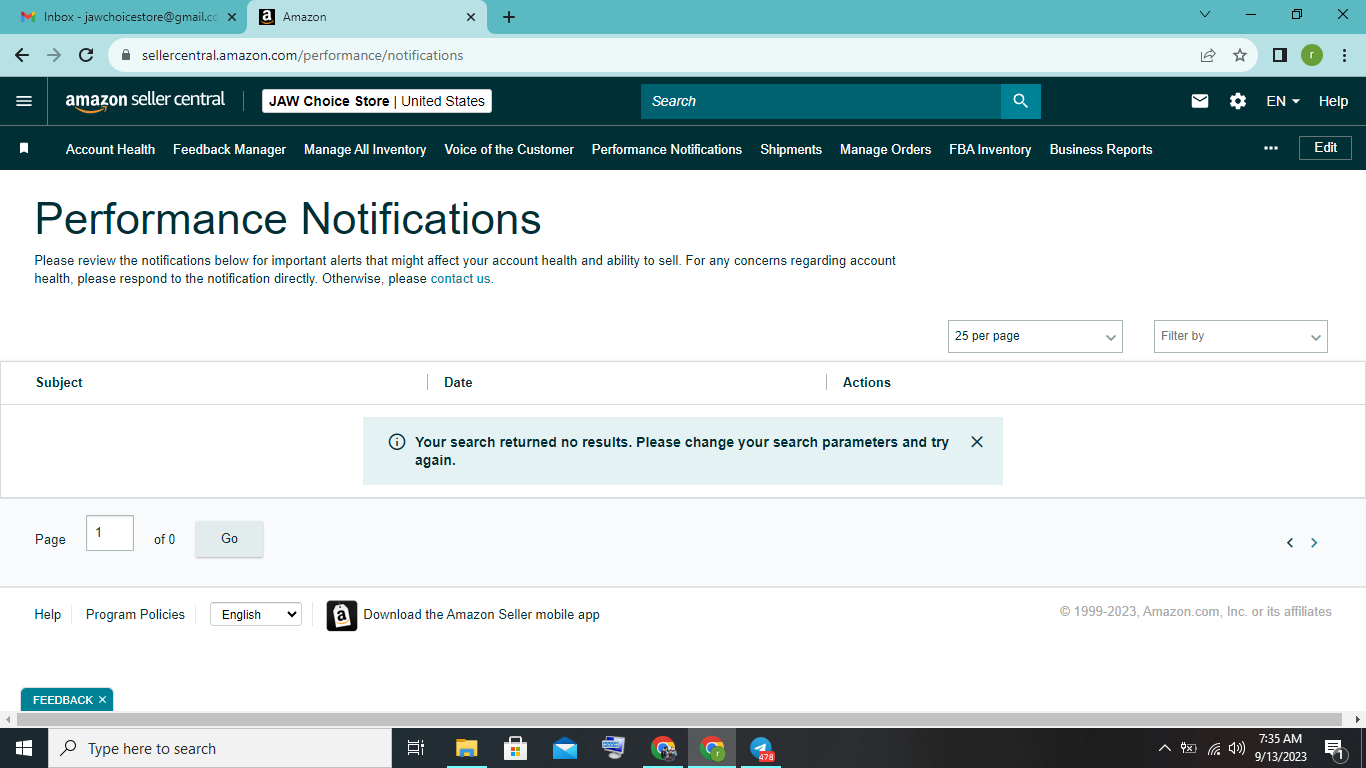The height and width of the screenshot is (768, 1366).
Task: Close the FEEDBACK tab
Action: pyautogui.click(x=102, y=700)
